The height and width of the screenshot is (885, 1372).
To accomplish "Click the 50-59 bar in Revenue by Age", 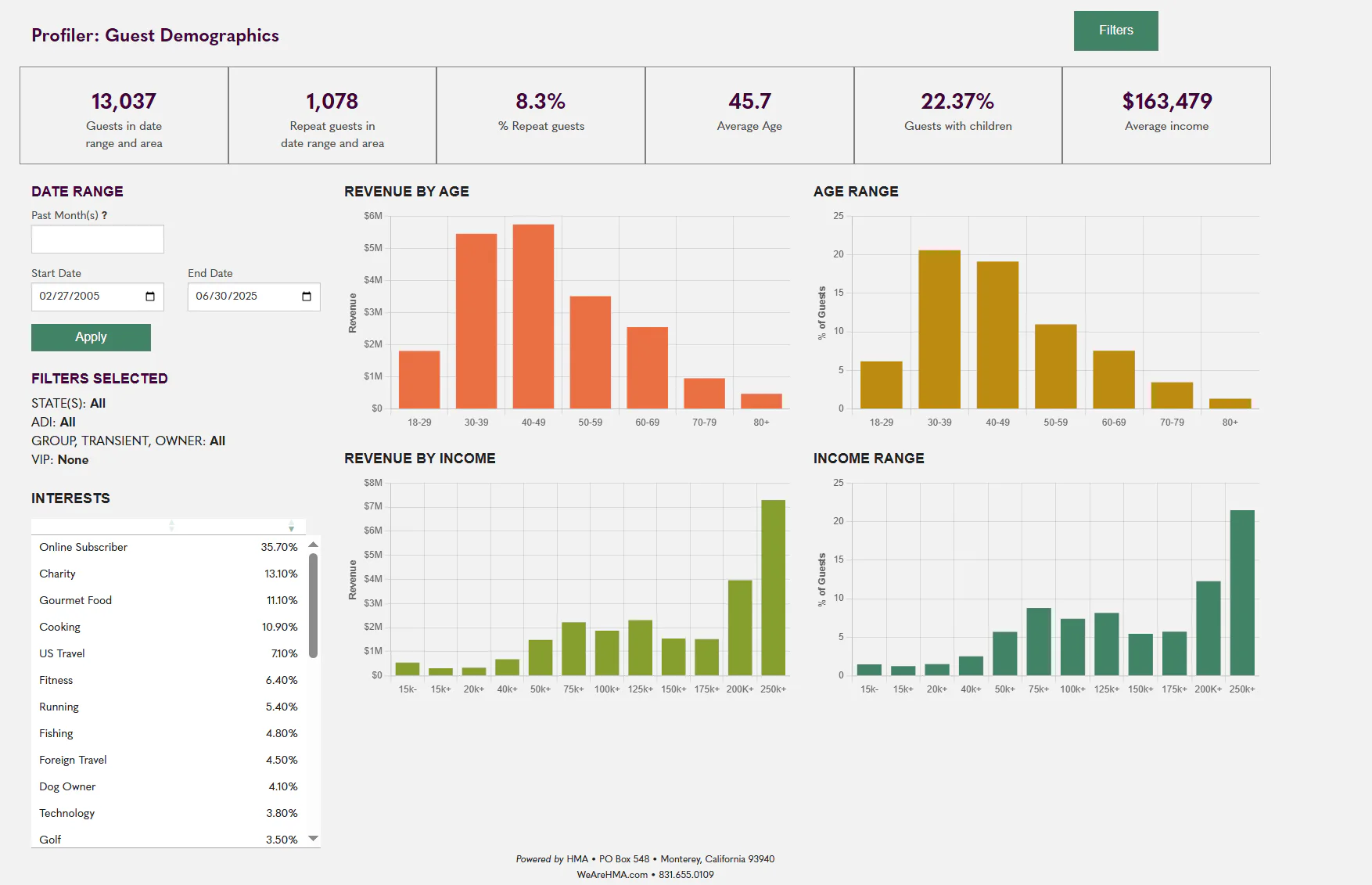I will click(x=591, y=352).
